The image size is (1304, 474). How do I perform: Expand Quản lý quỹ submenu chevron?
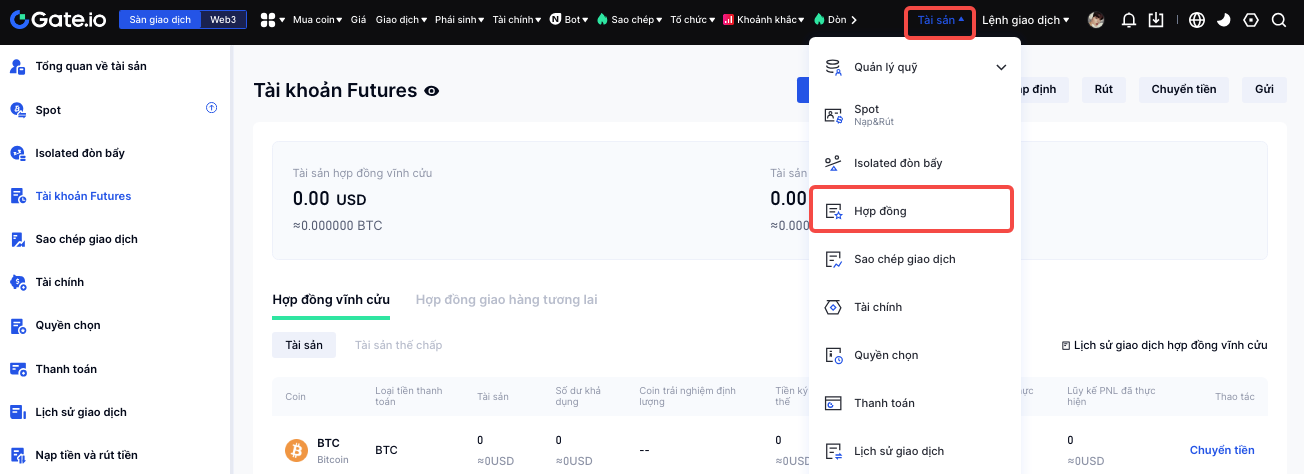click(1001, 67)
